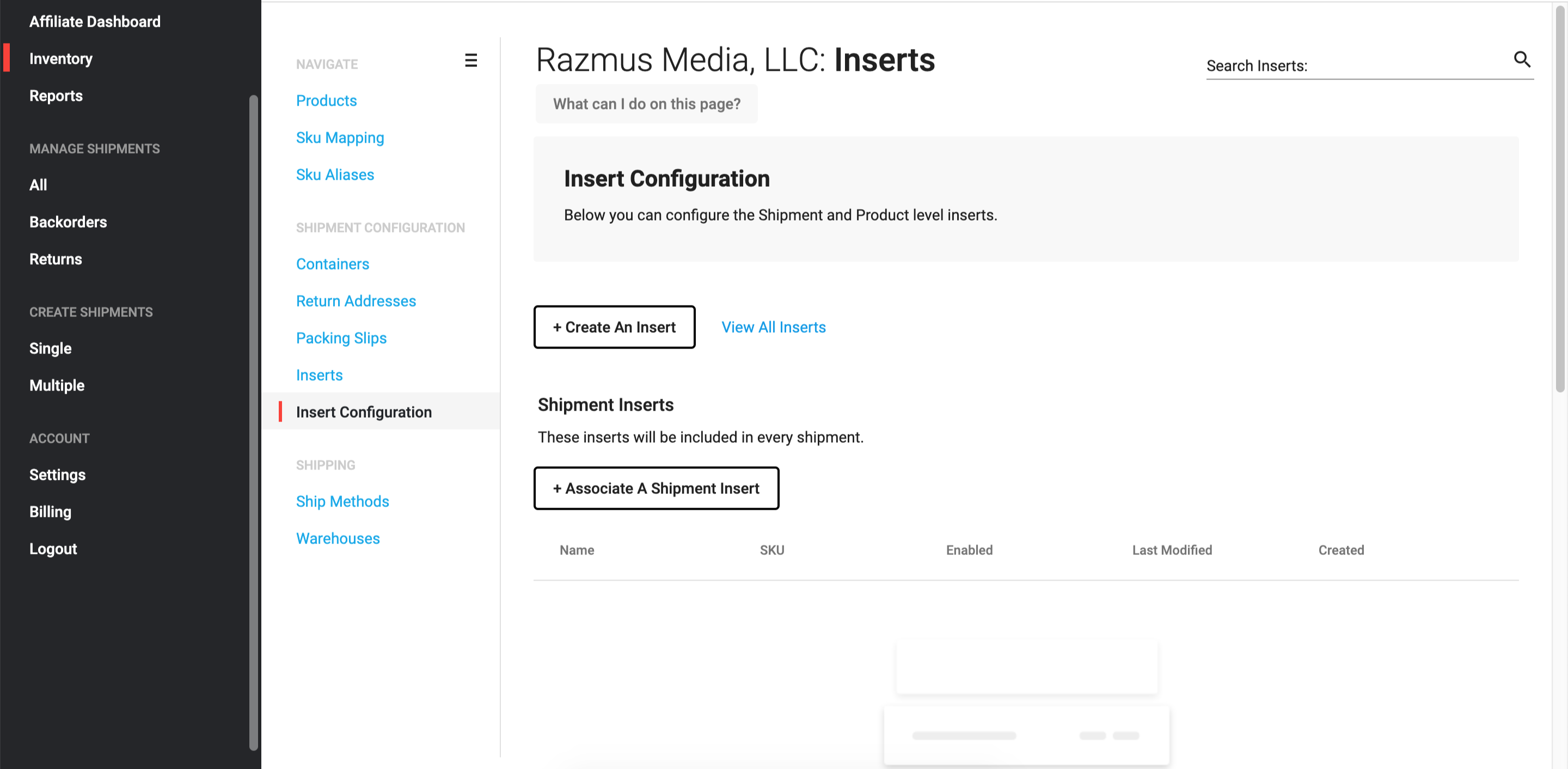This screenshot has height=769, width=1568.
Task: Open Inserts link in navigation
Action: tap(320, 376)
